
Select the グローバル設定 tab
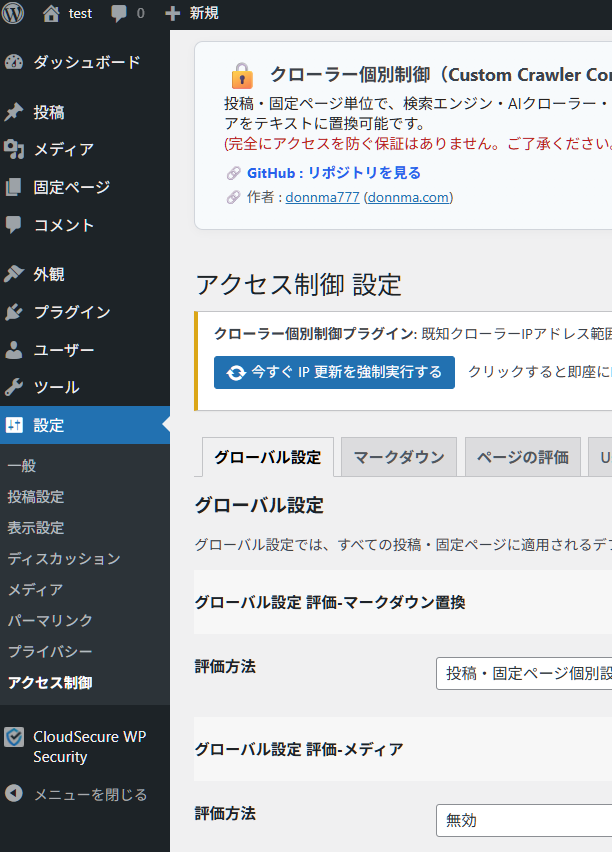pos(267,457)
